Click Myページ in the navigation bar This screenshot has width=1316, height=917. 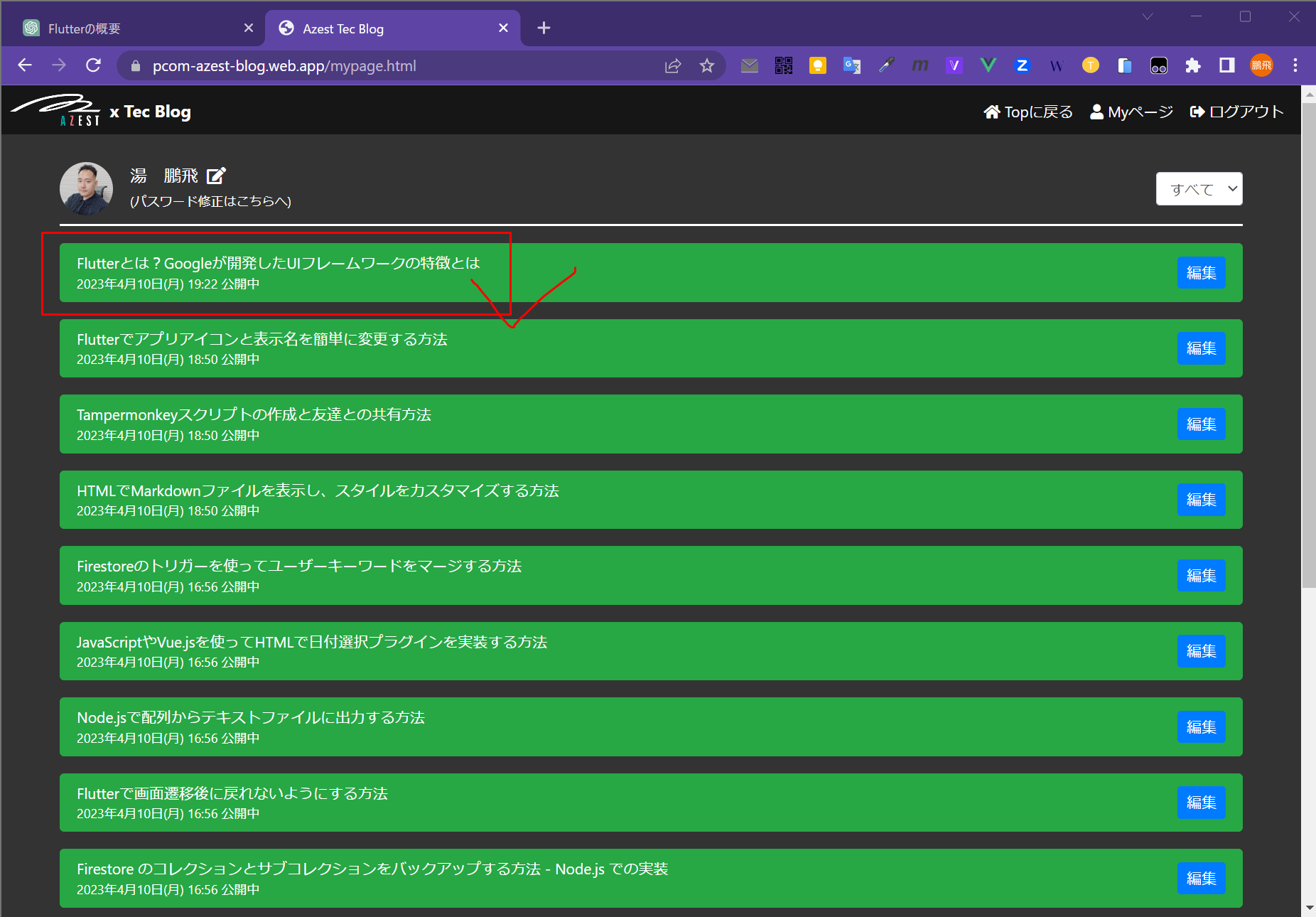pyautogui.click(x=1131, y=112)
